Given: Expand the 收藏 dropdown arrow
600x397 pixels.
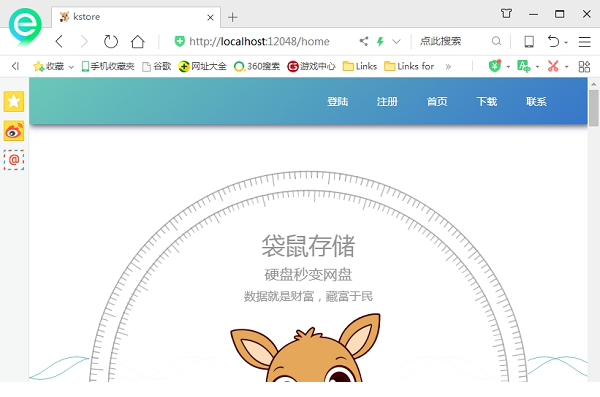Looking at the screenshot, I should click(71, 67).
